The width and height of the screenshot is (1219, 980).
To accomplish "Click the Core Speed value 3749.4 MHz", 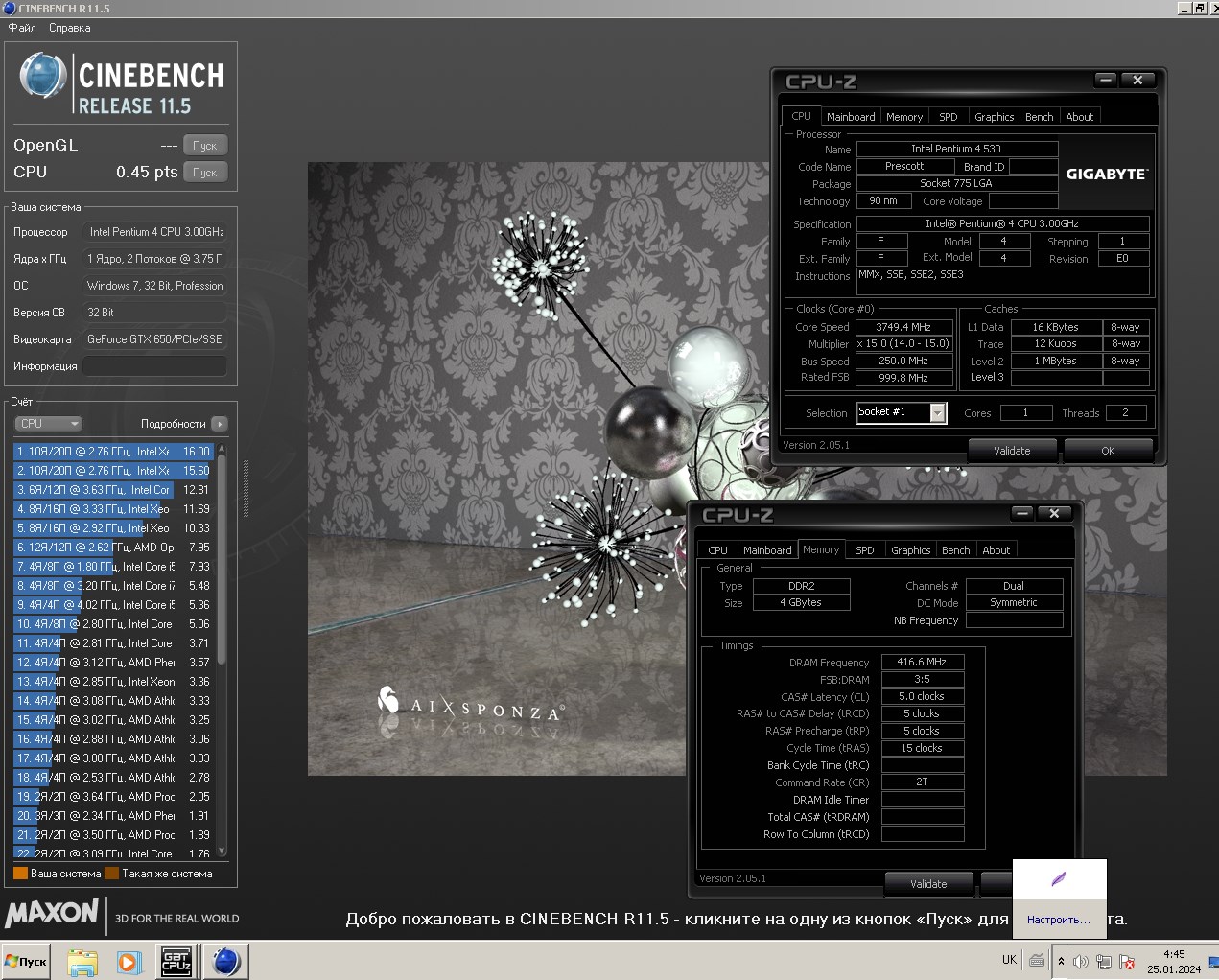I will (903, 327).
